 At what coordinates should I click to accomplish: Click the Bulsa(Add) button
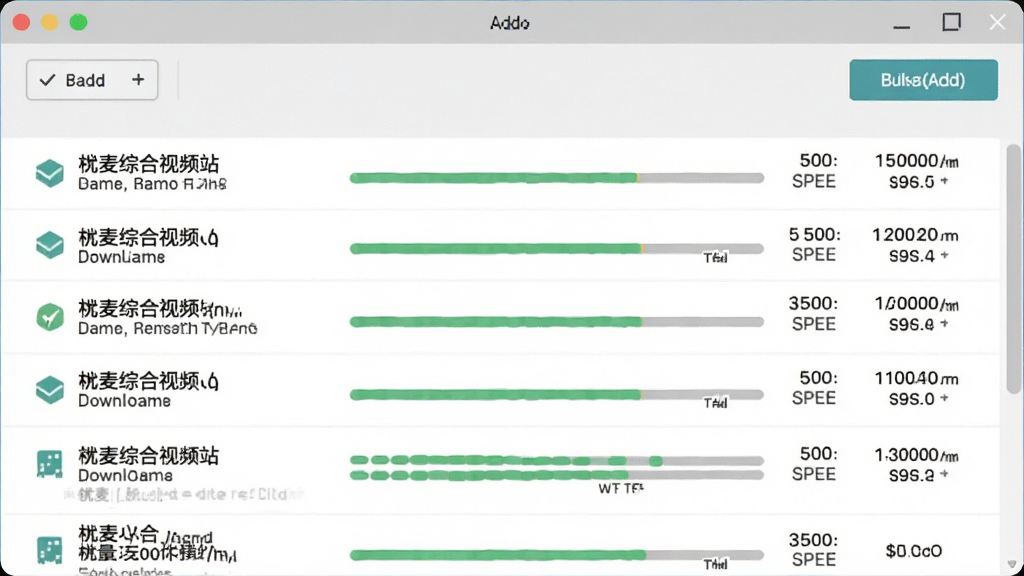923,80
